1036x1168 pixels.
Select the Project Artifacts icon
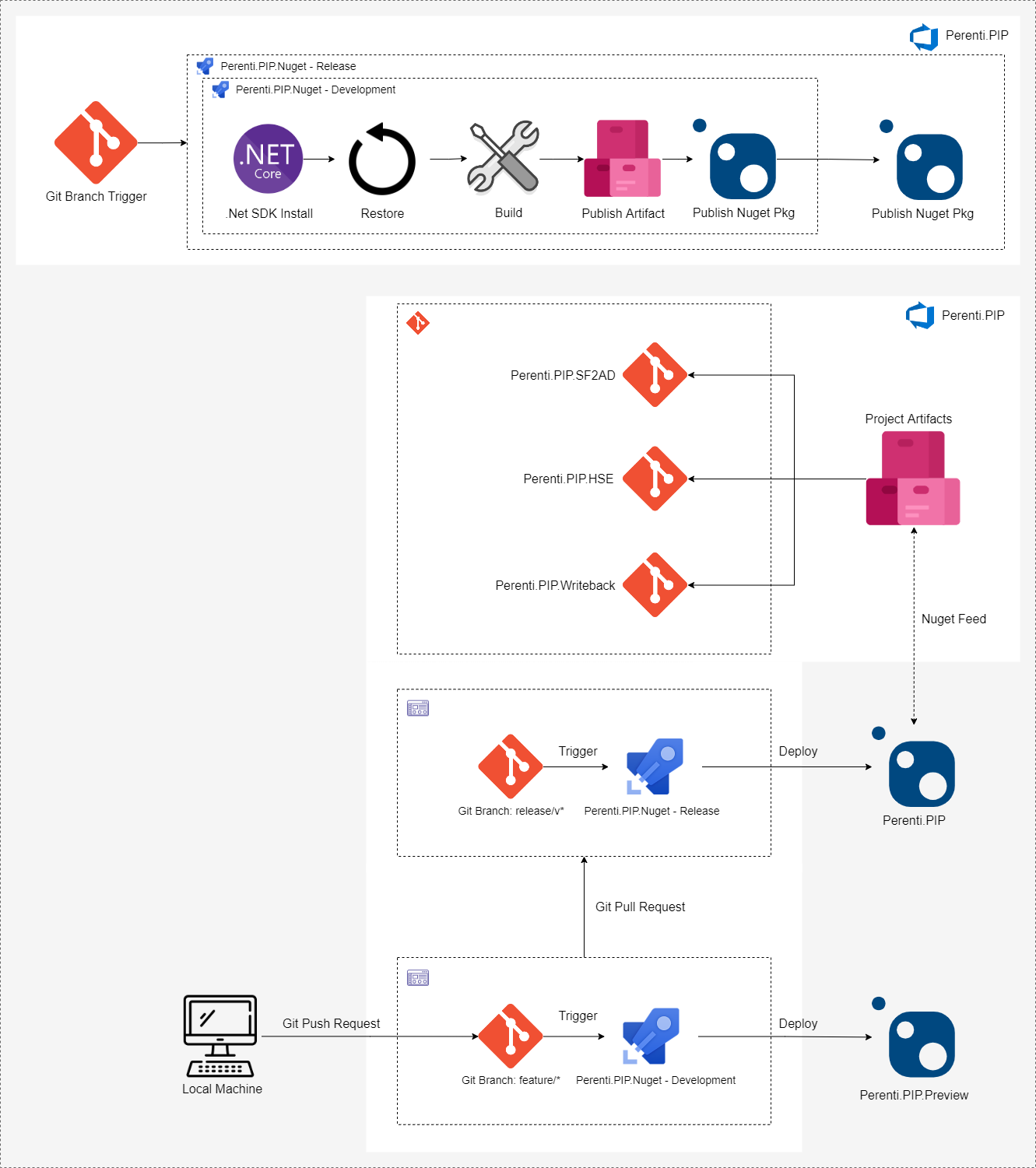tap(913, 479)
